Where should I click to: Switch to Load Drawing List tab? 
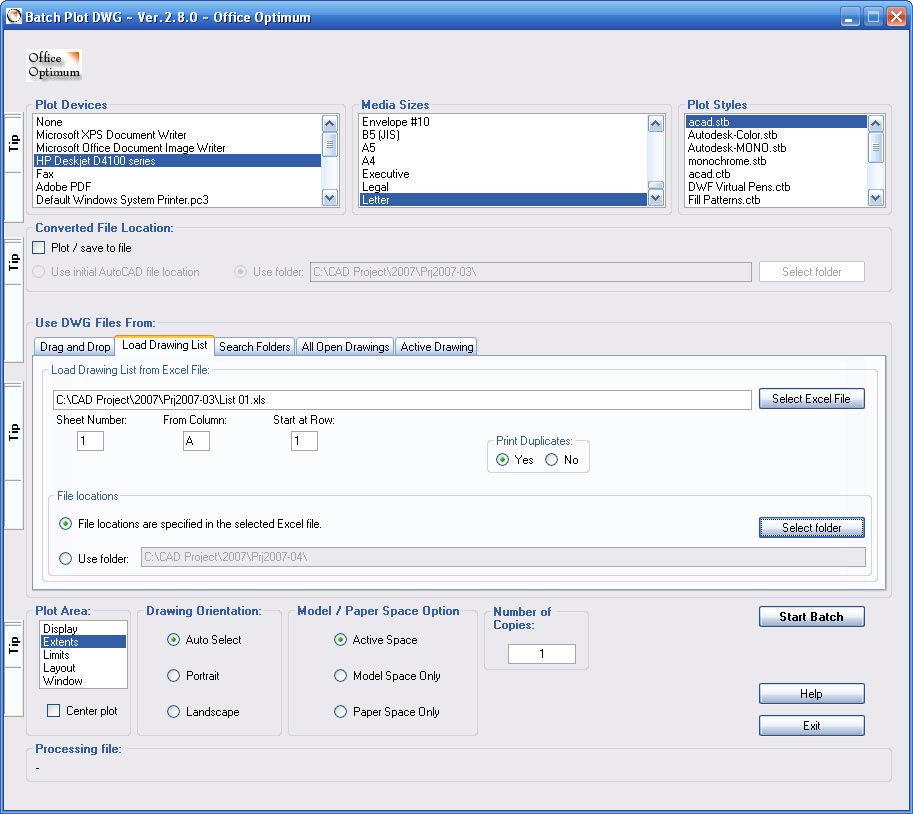point(164,345)
